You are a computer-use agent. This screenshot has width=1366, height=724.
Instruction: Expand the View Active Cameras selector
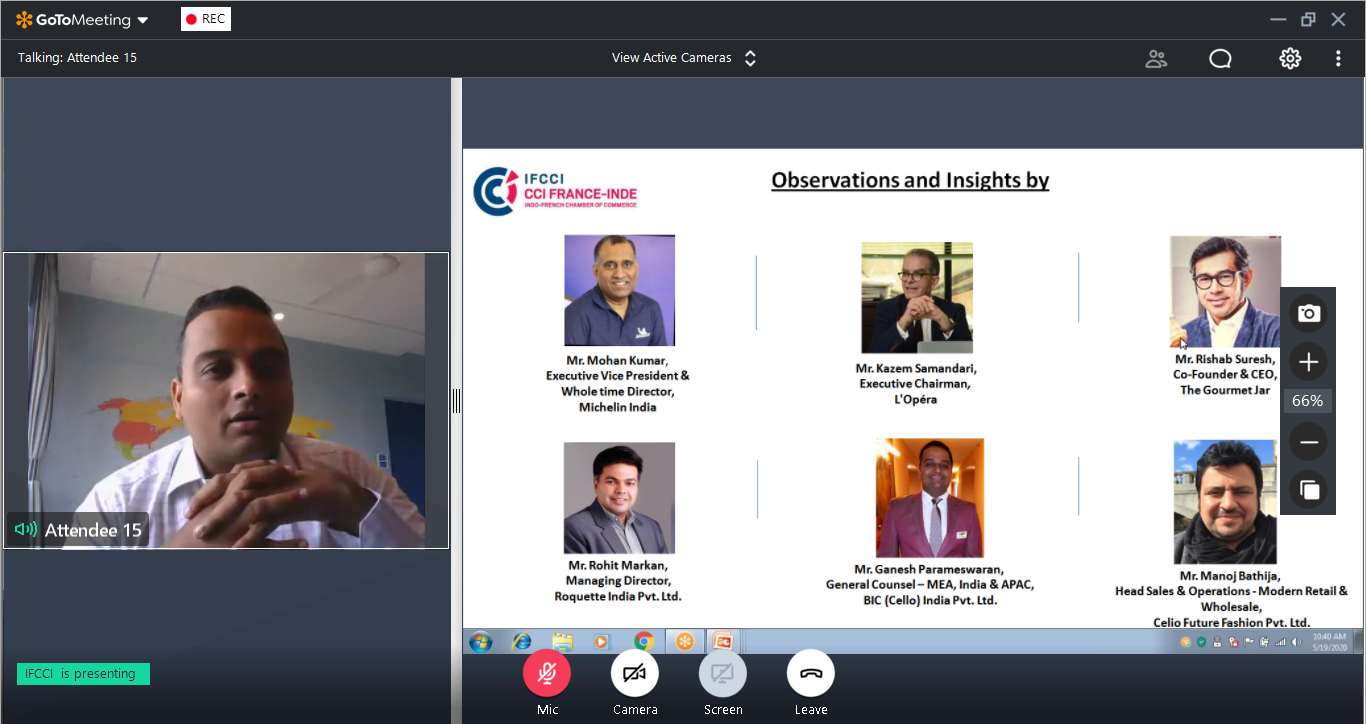tap(684, 58)
